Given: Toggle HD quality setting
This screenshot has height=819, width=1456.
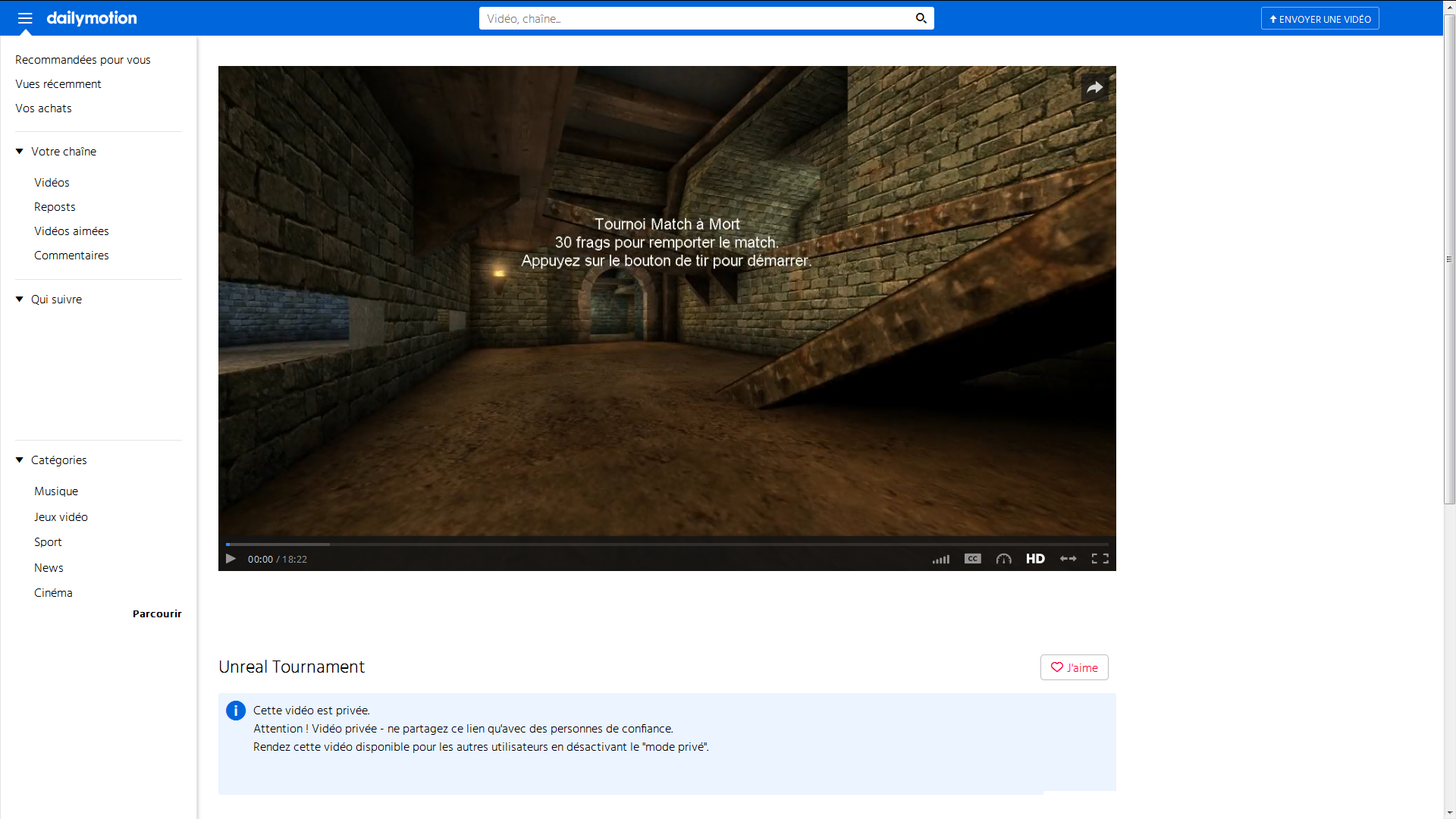Looking at the screenshot, I should pos(1035,559).
